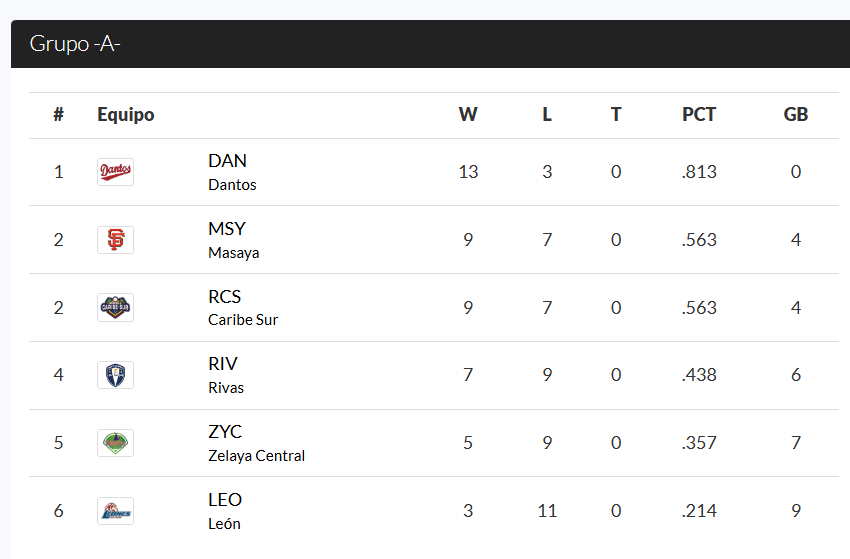
Task: Click the Grupo -A- header title
Action: (x=75, y=44)
